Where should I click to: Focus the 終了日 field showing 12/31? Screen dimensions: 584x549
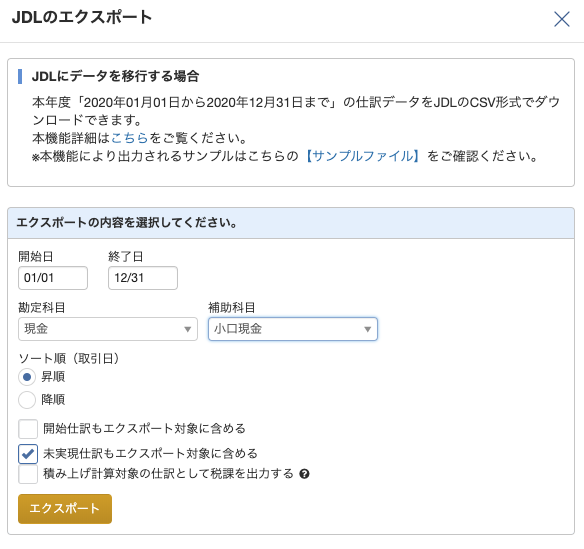[143, 278]
